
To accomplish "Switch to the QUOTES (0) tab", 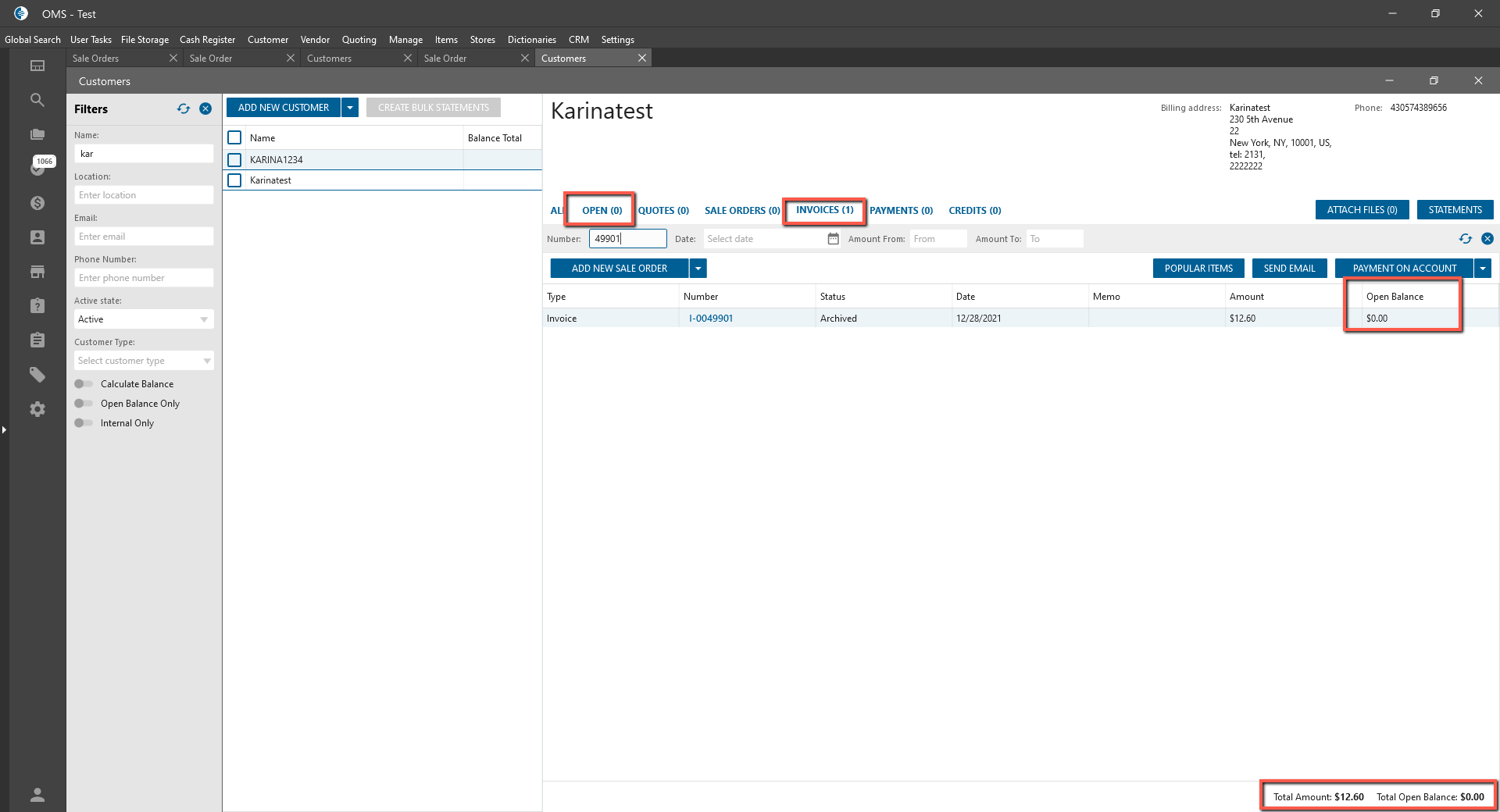I will click(663, 211).
